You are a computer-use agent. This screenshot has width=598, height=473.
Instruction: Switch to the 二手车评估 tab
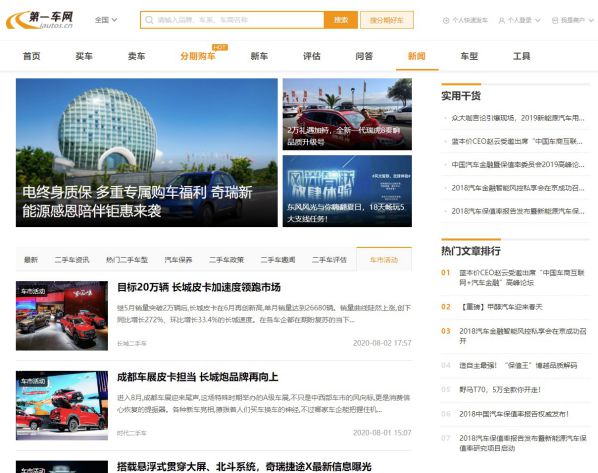[329, 260]
